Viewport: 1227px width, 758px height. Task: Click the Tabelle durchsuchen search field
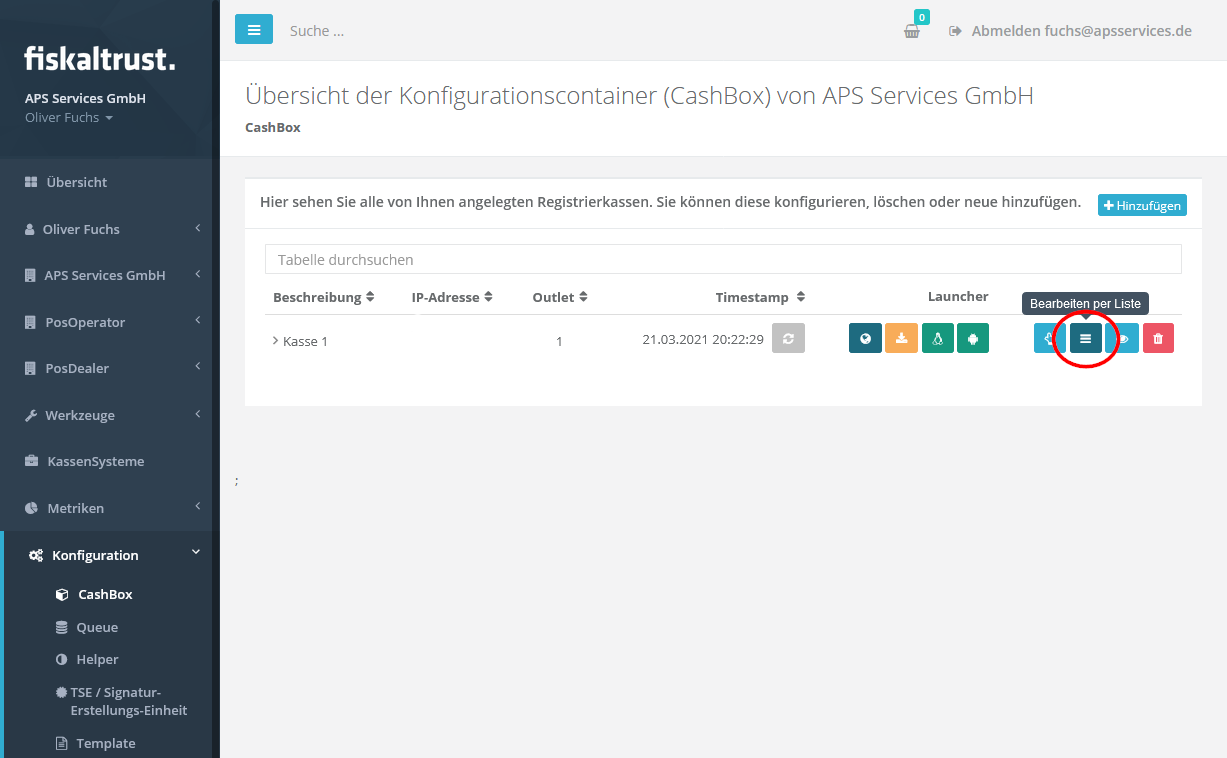722,259
